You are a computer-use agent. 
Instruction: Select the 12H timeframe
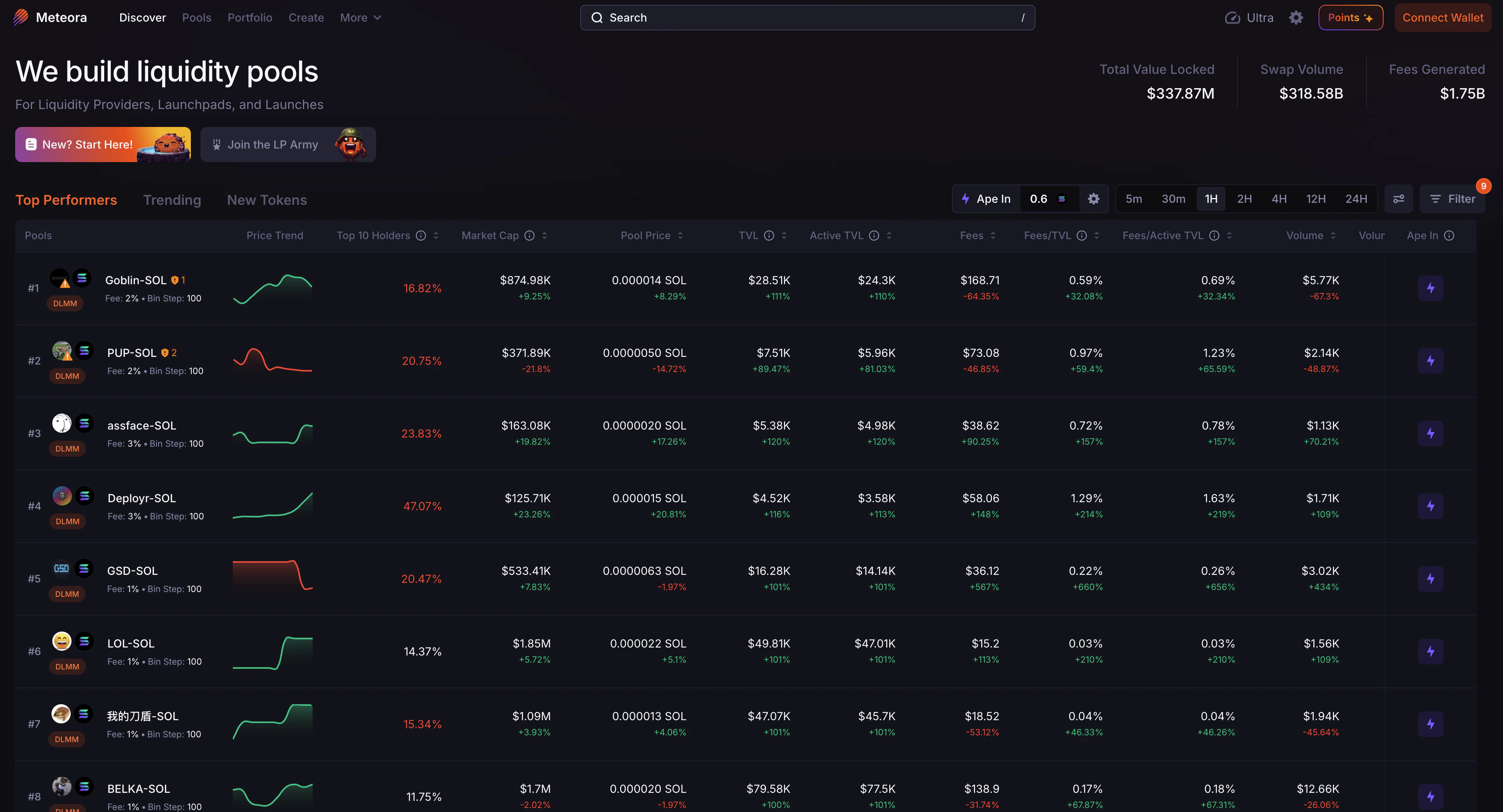[1316, 199]
